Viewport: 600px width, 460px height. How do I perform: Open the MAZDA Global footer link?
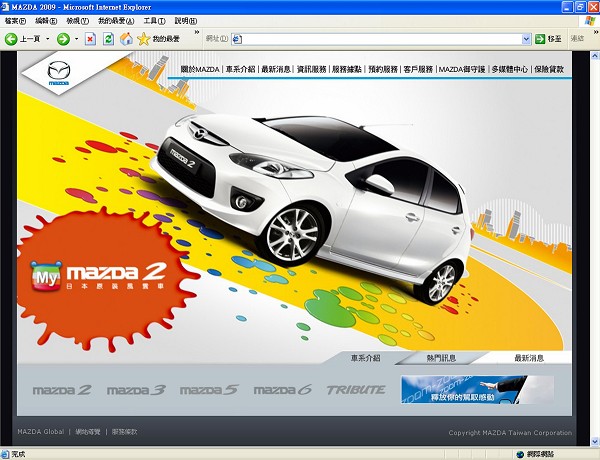pyautogui.click(x=41, y=432)
